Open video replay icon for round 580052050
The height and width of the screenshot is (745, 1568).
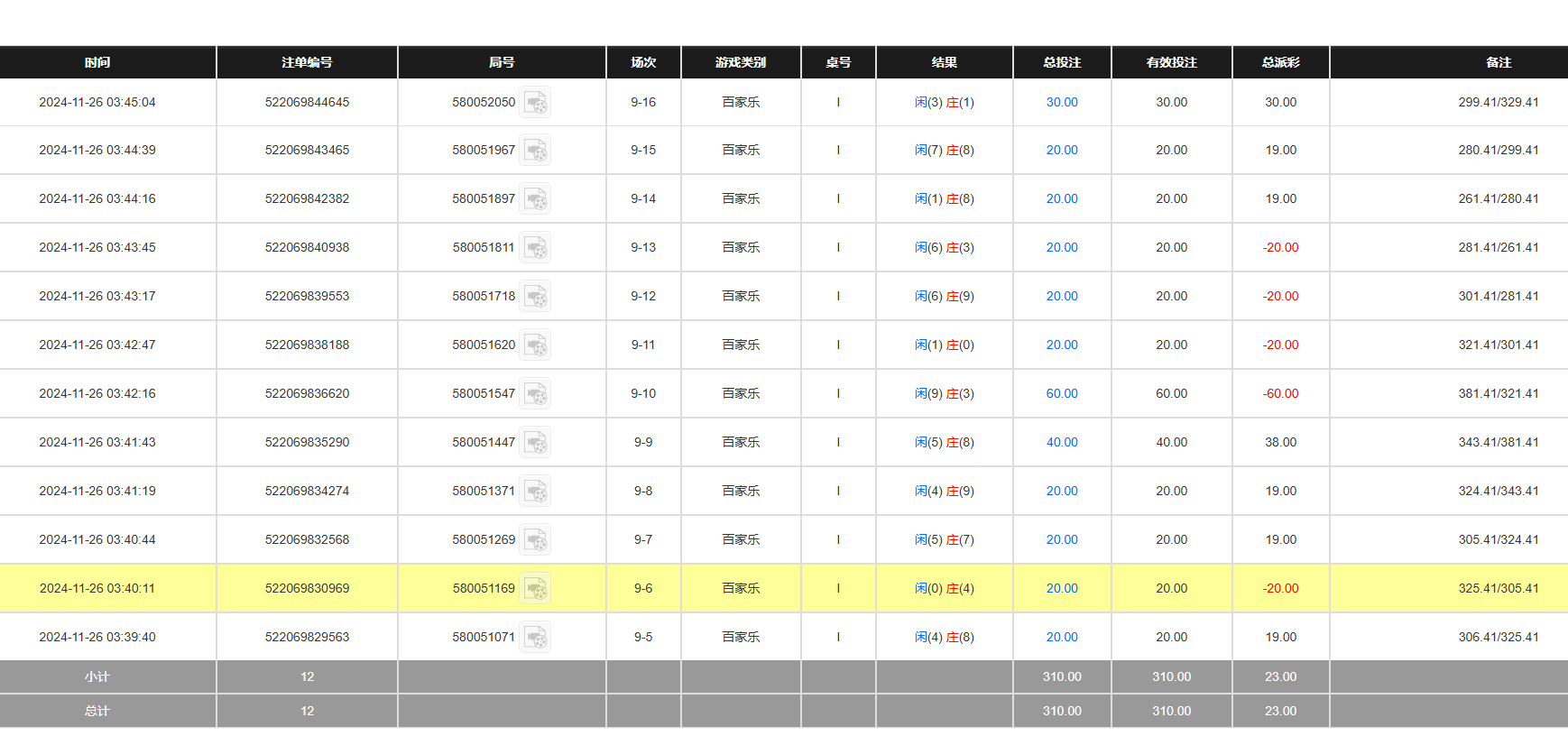535,103
